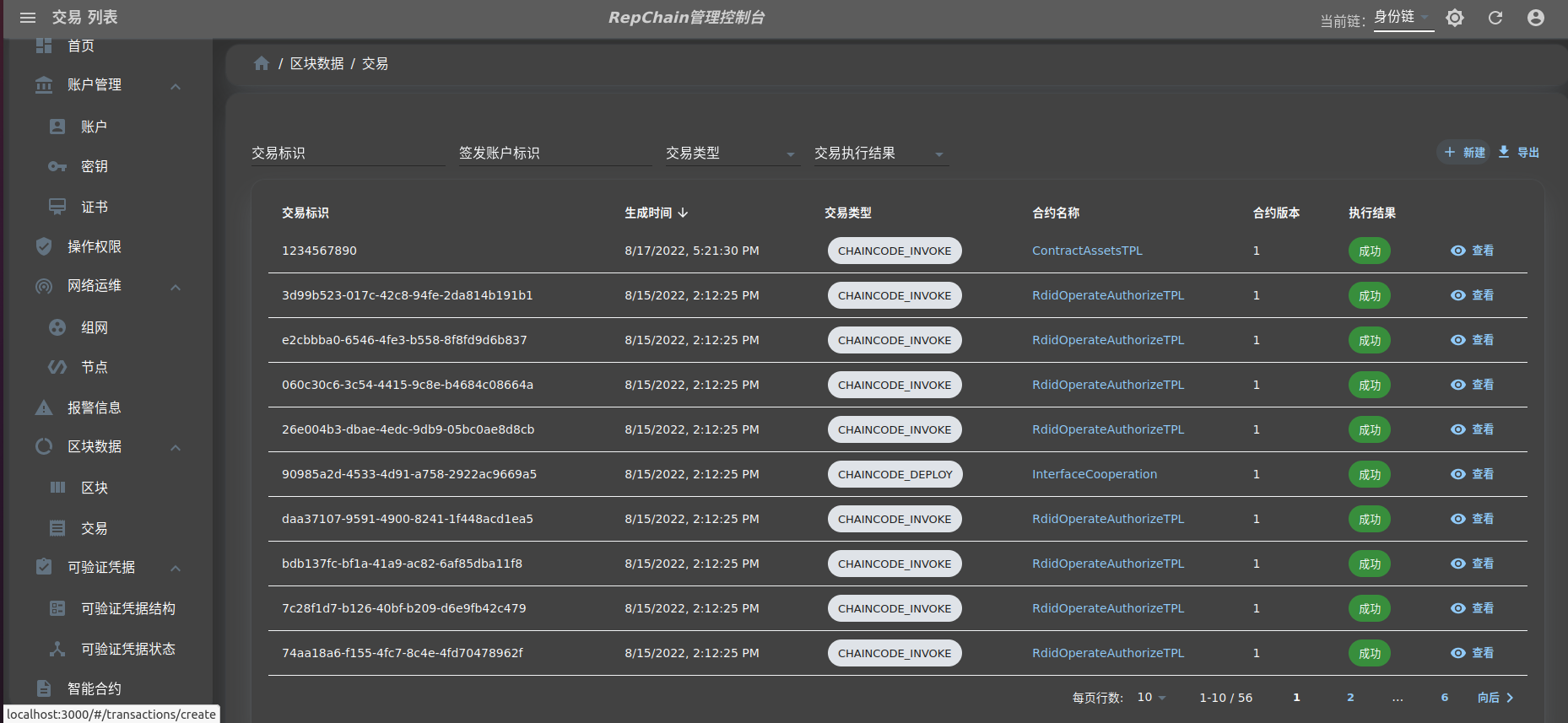View transaction 26e004b3 via 查看 eye
This screenshot has height=723, width=1568.
pyautogui.click(x=1472, y=429)
